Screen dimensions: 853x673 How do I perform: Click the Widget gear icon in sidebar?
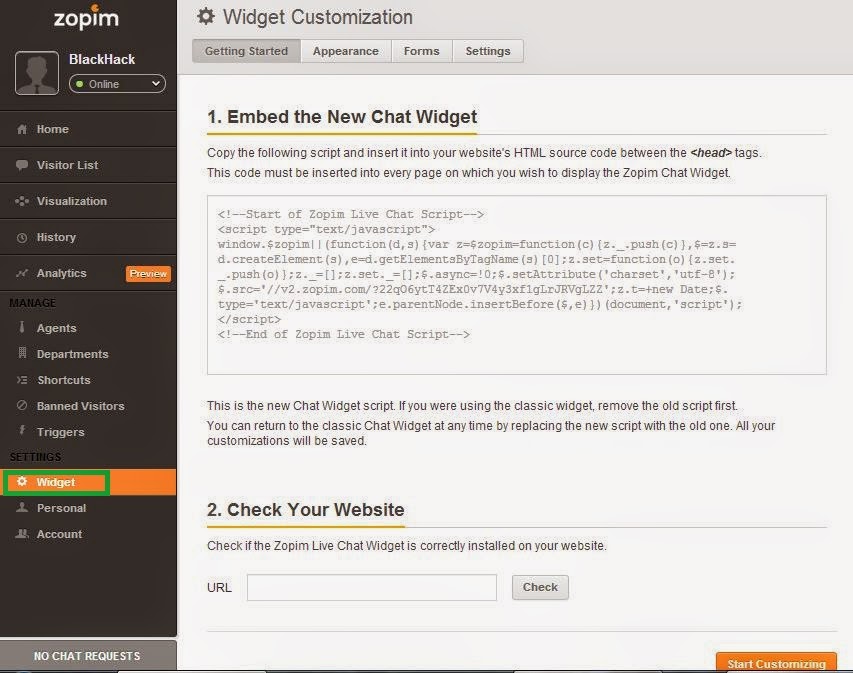(x=22, y=481)
